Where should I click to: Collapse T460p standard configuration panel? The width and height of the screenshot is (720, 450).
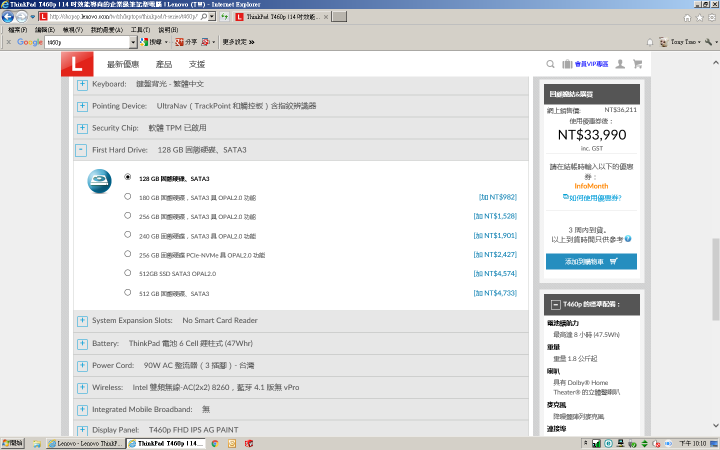coord(556,304)
